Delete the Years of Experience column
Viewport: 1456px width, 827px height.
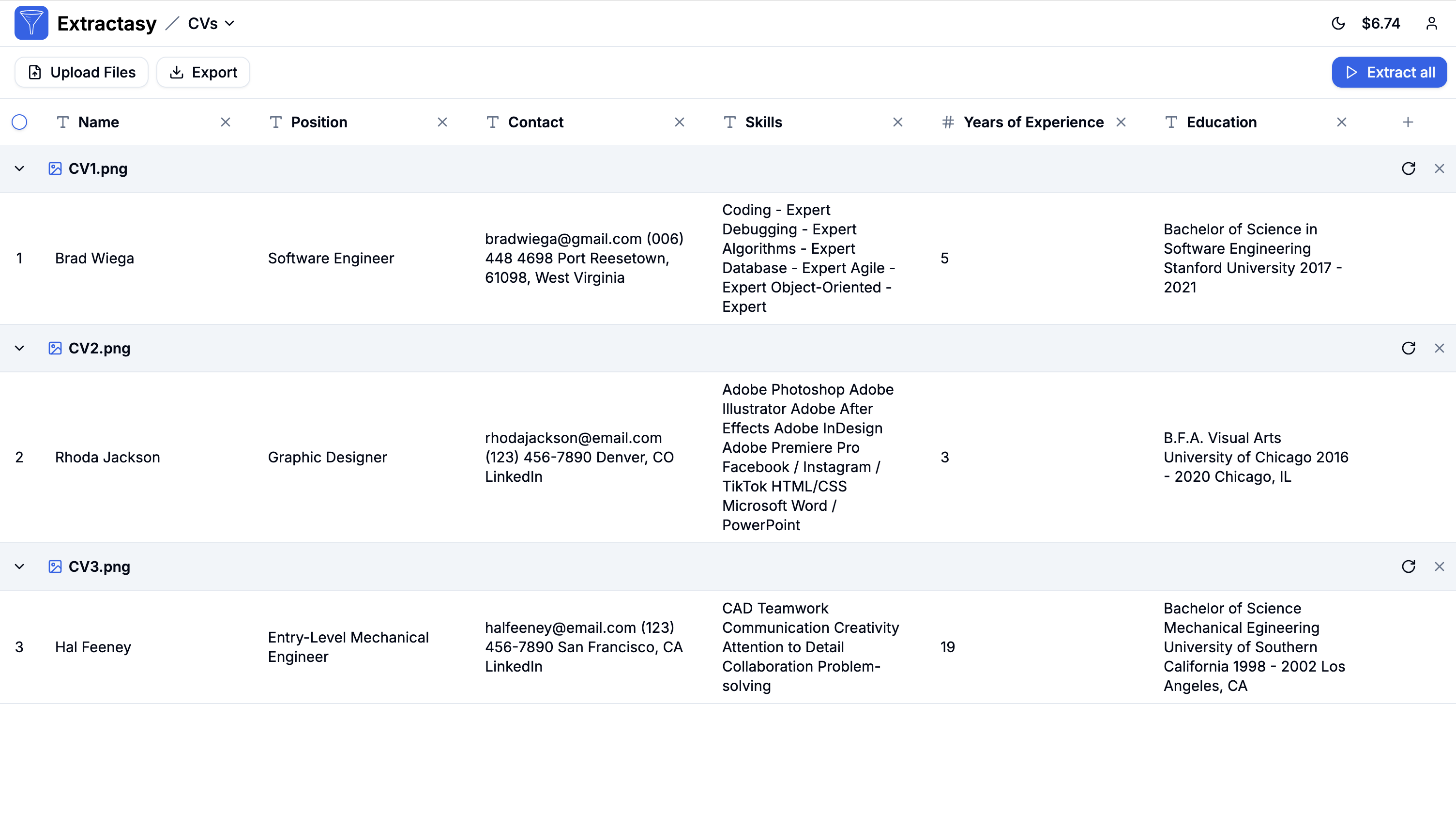1121,122
